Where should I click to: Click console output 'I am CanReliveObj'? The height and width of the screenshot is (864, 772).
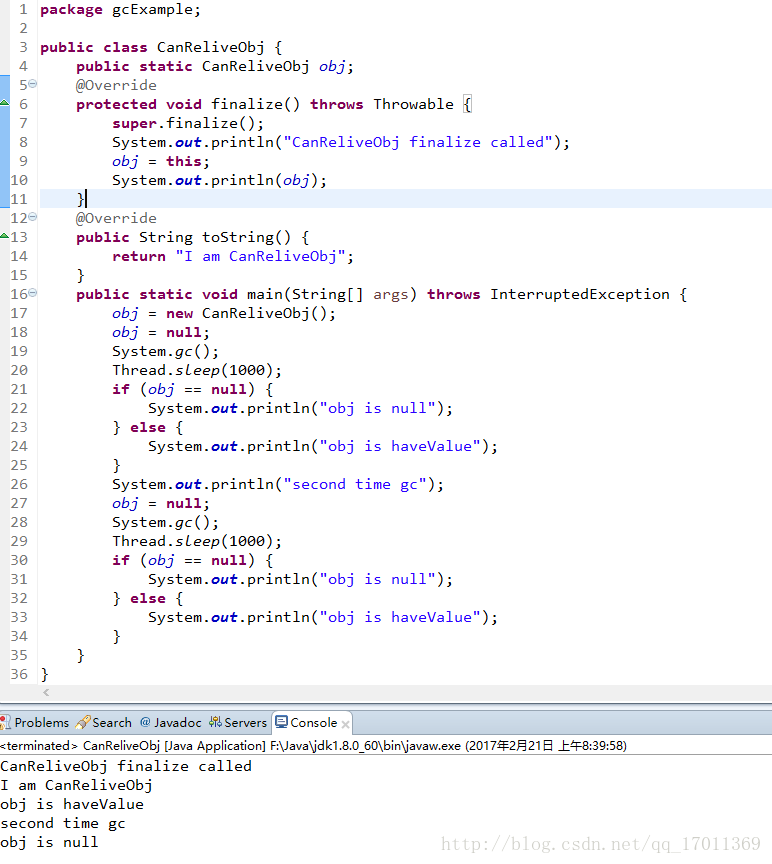[76, 785]
